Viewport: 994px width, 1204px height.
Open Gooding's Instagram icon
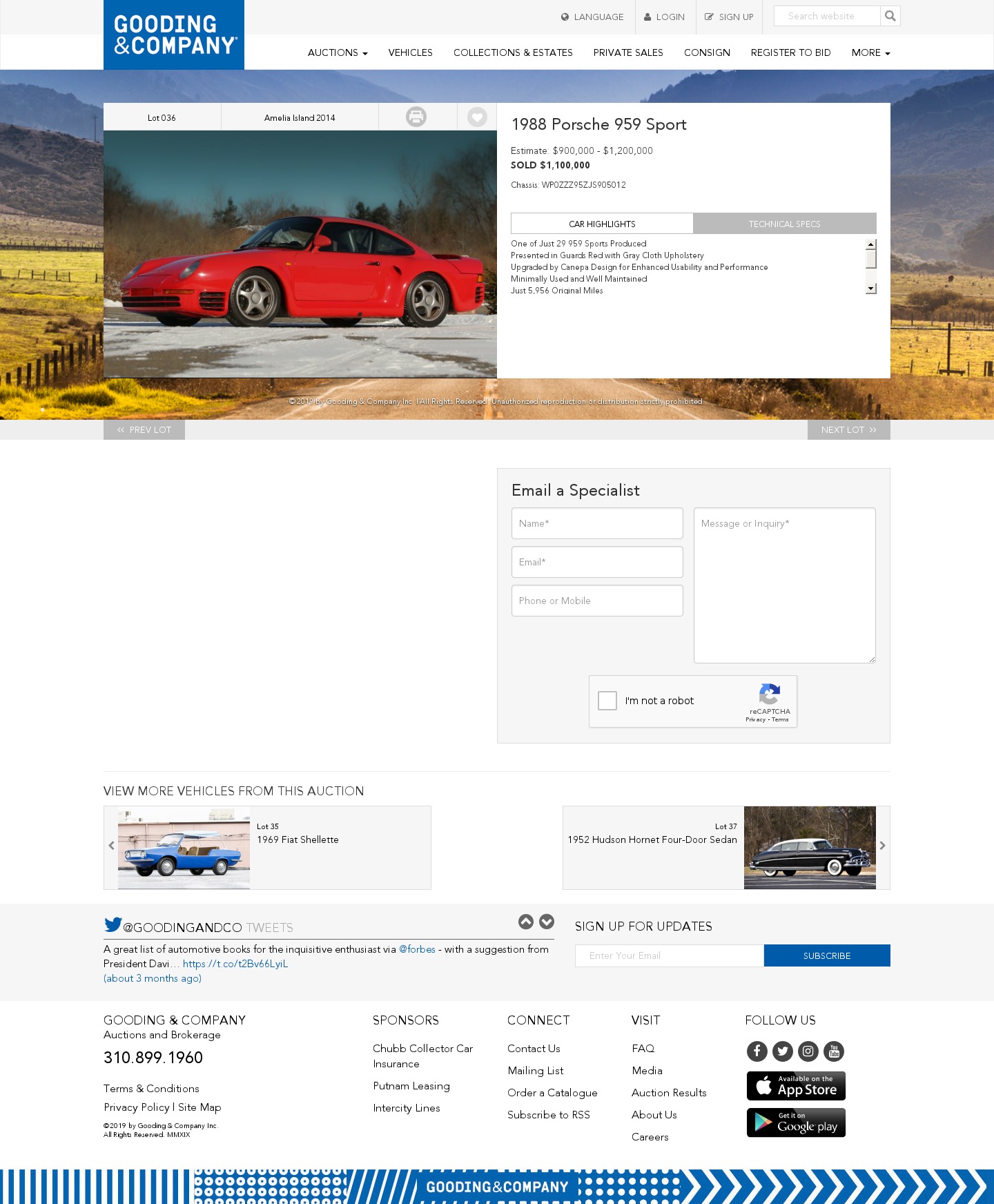pyautogui.click(x=808, y=1051)
